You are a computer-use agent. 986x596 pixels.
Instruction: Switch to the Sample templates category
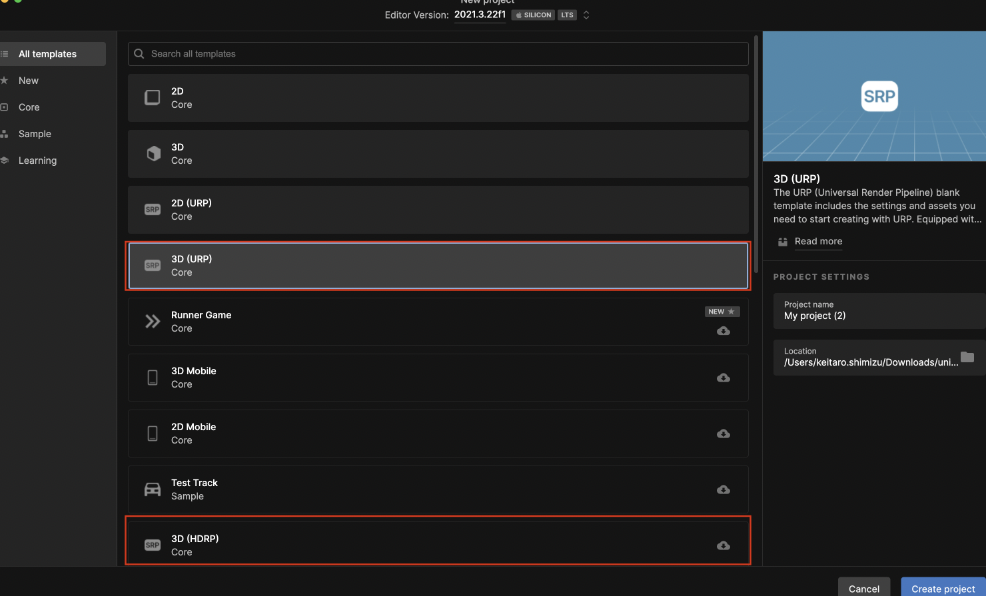click(x=34, y=133)
